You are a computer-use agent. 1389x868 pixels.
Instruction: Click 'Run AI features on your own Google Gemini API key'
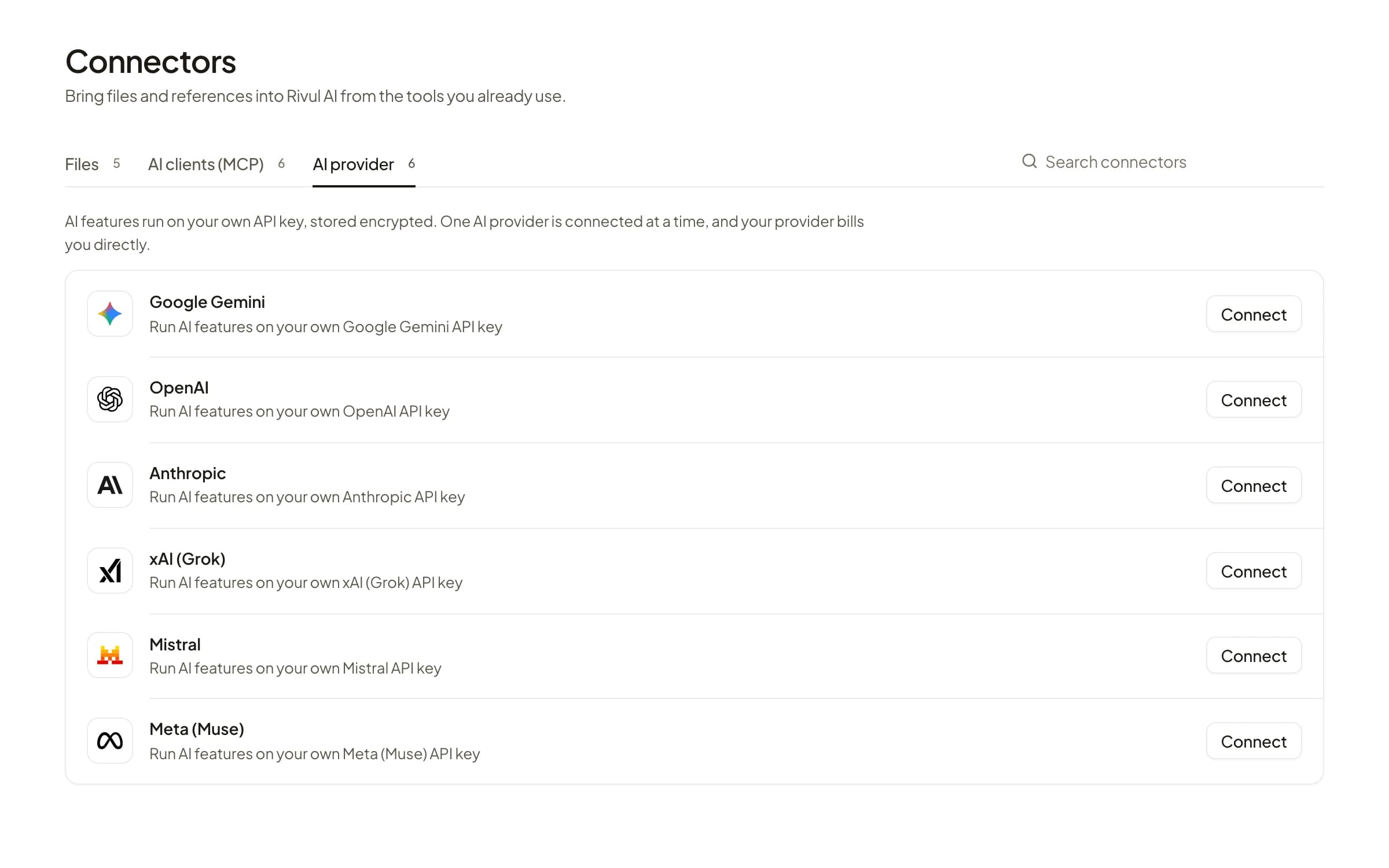[x=326, y=327]
